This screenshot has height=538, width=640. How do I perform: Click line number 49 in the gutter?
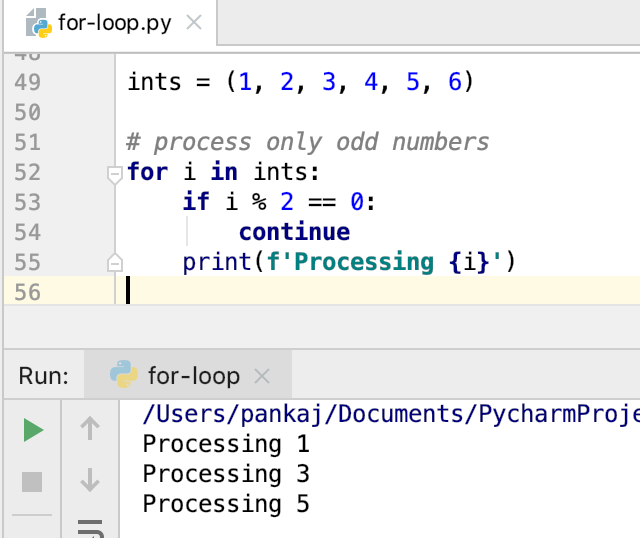pos(27,82)
